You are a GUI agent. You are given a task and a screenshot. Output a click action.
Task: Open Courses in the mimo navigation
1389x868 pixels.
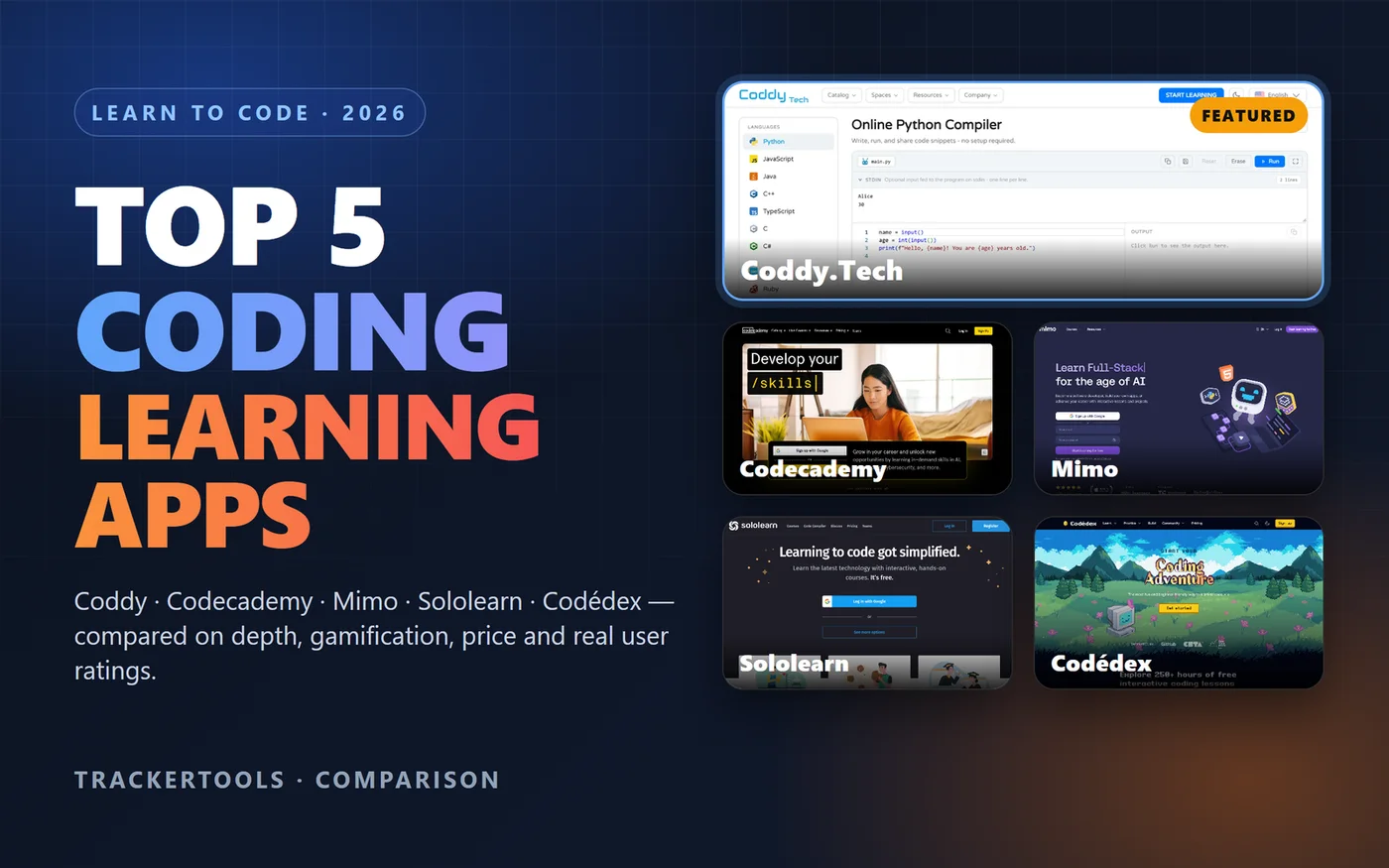click(x=1072, y=328)
